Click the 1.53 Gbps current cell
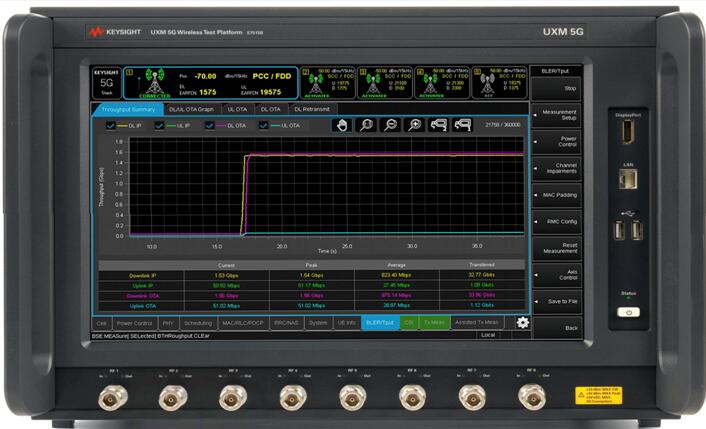The width and height of the screenshot is (706, 429). pyautogui.click(x=226, y=275)
